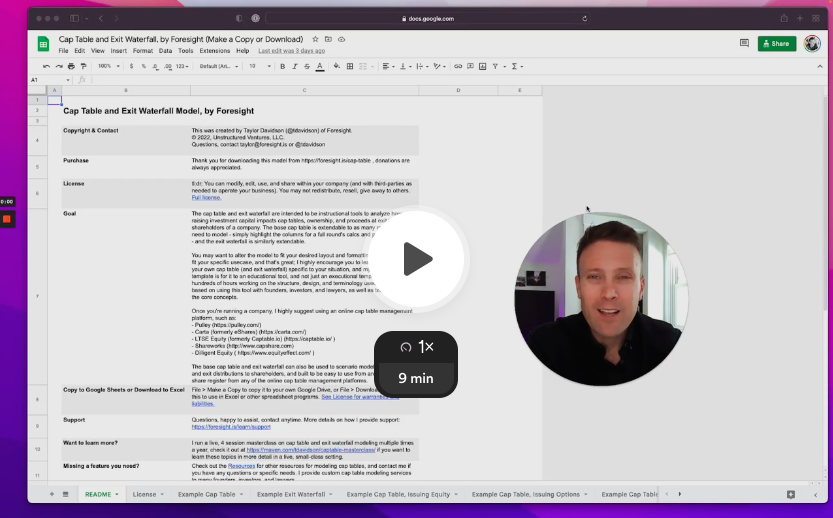Collapse the toolbar with the top-right chevron

point(820,66)
